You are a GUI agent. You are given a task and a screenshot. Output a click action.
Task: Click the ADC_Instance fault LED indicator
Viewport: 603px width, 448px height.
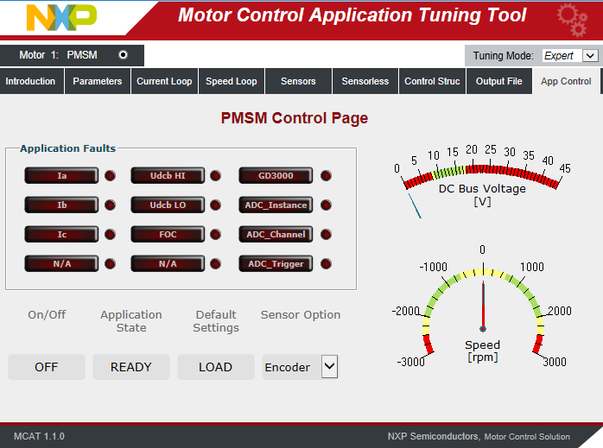click(x=326, y=205)
